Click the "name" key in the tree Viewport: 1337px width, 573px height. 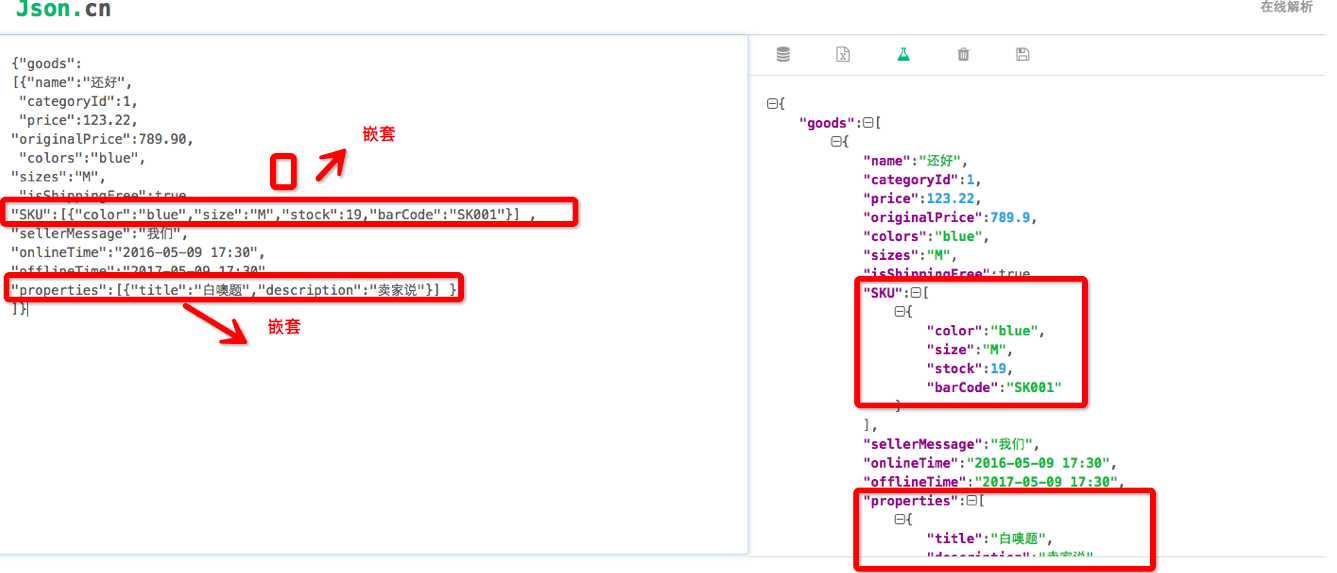tap(887, 160)
